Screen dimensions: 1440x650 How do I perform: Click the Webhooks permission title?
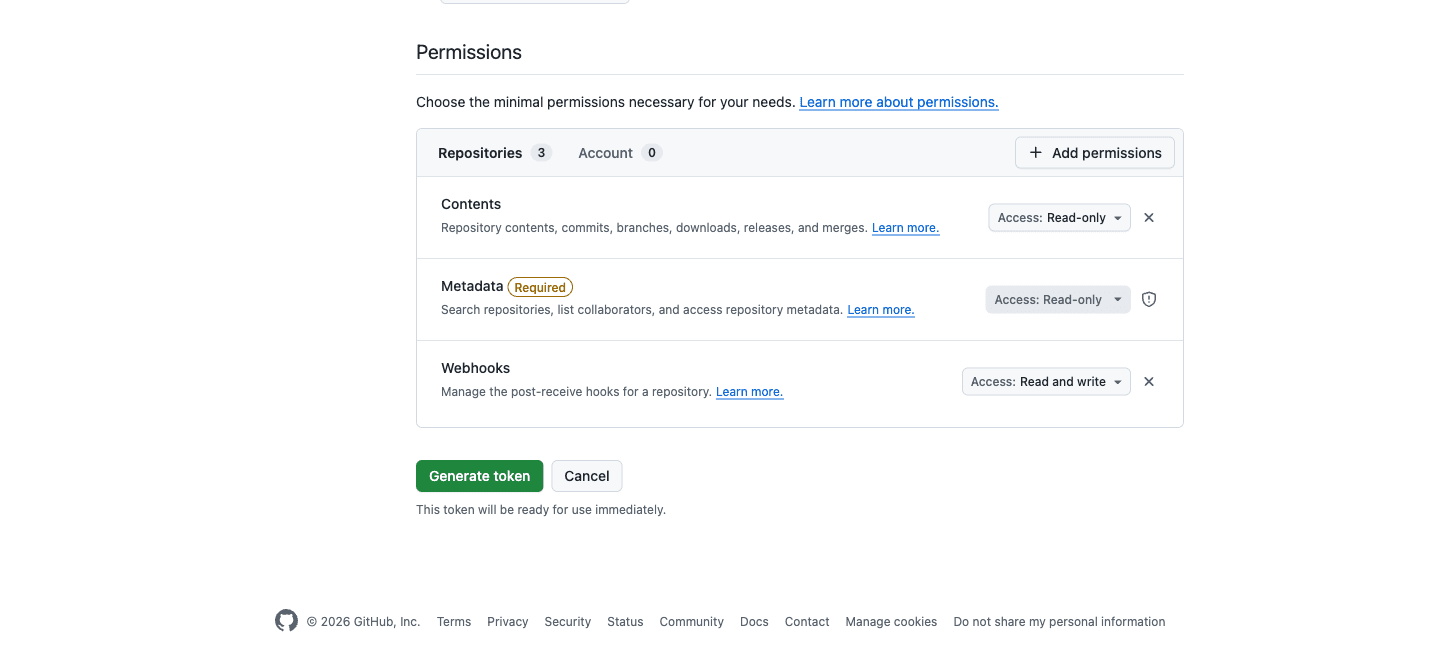tap(476, 368)
